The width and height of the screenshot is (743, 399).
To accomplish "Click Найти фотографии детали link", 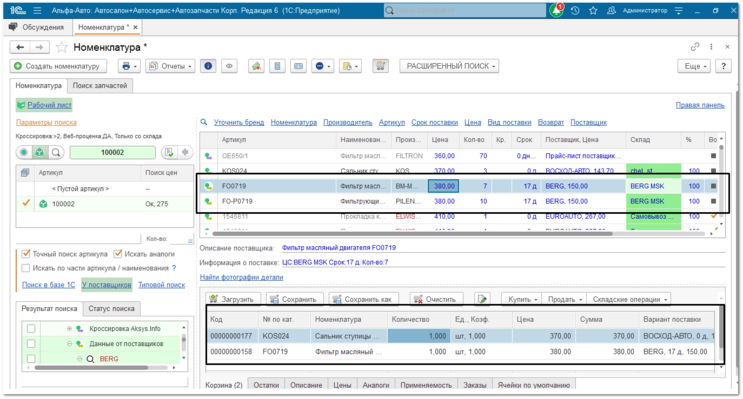I will tap(241, 277).
